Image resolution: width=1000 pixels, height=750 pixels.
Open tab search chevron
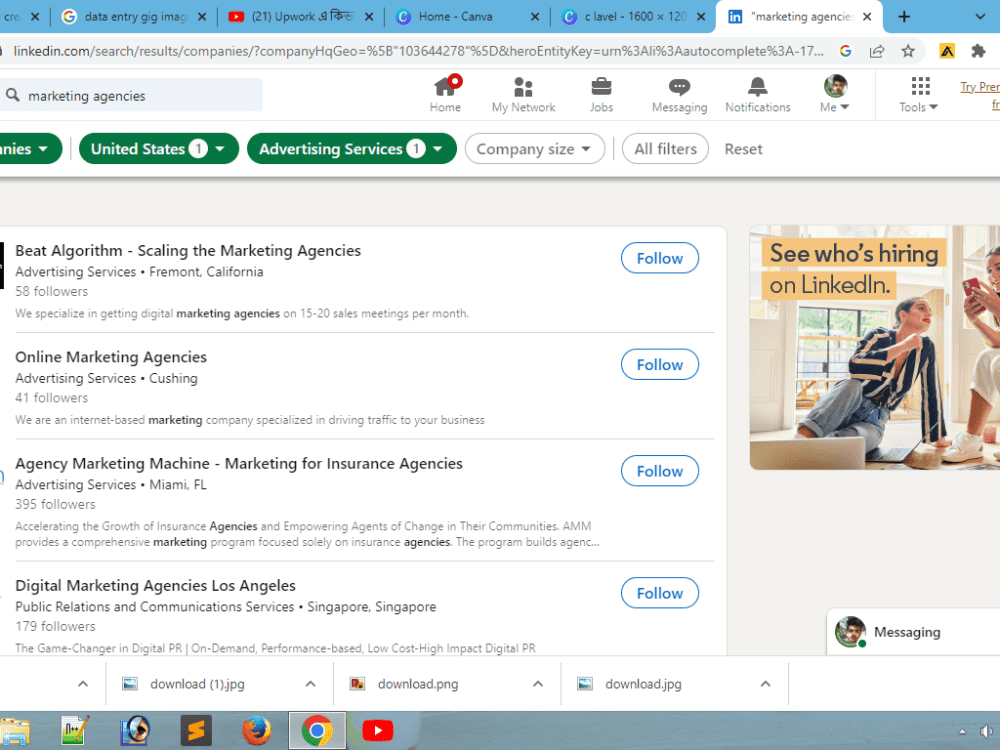point(980,17)
